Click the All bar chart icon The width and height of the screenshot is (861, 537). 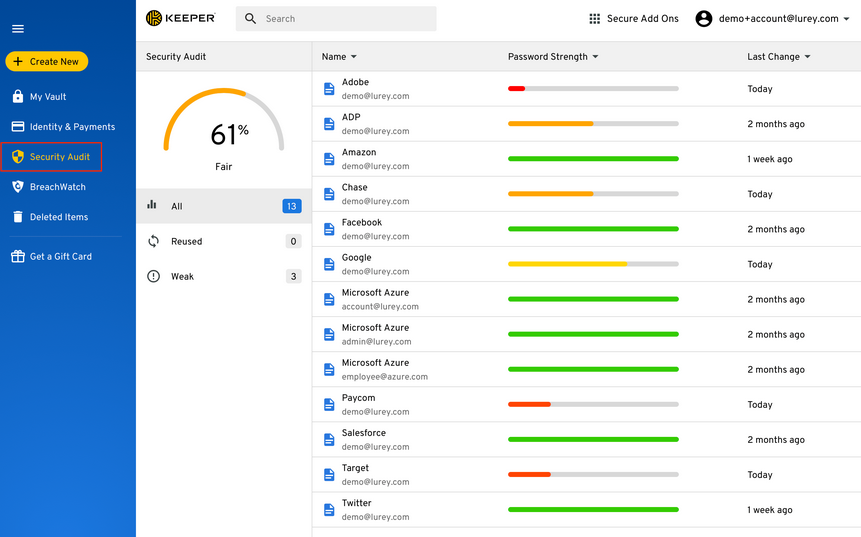click(x=152, y=205)
